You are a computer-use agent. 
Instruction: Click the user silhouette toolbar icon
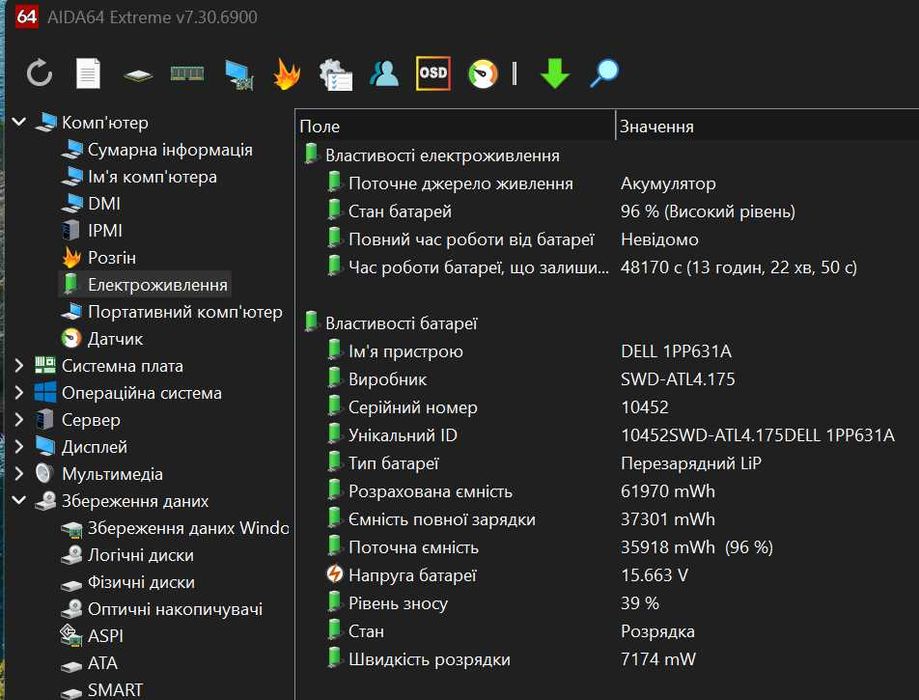coord(384,73)
